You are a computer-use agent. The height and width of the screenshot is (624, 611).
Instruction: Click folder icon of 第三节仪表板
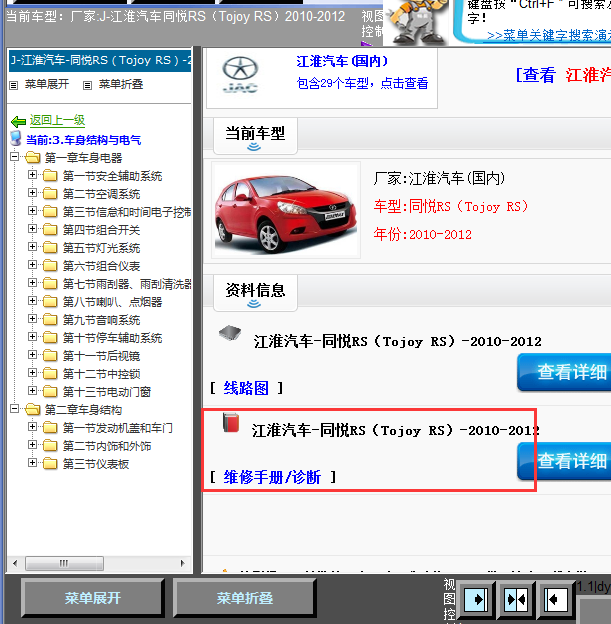pyautogui.click(x=50, y=464)
